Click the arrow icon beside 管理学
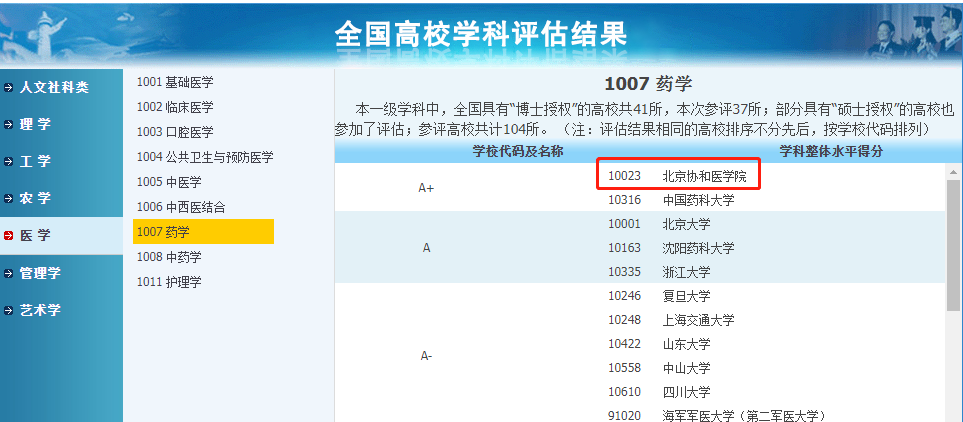 point(9,273)
